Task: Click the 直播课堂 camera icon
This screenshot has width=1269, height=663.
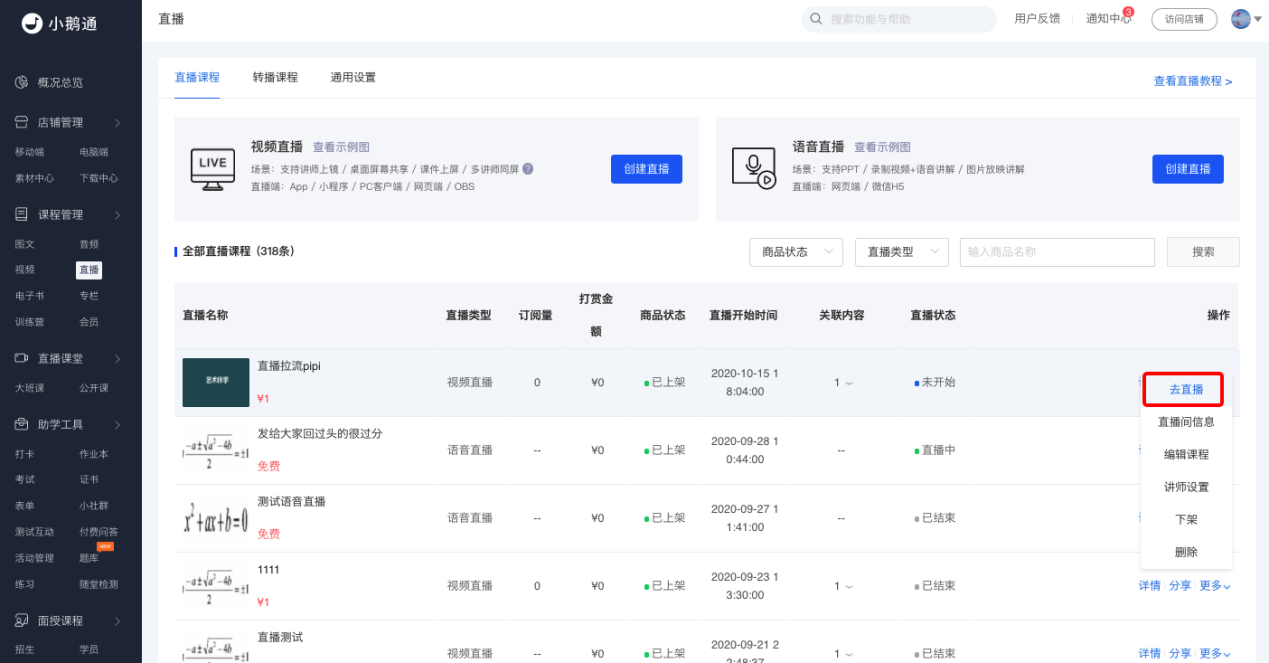Action: 21,358
